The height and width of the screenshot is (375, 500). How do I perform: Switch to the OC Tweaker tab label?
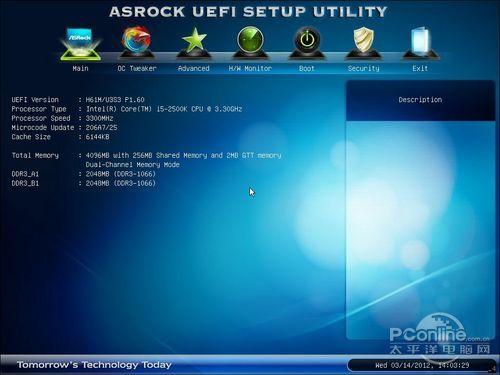click(x=137, y=68)
